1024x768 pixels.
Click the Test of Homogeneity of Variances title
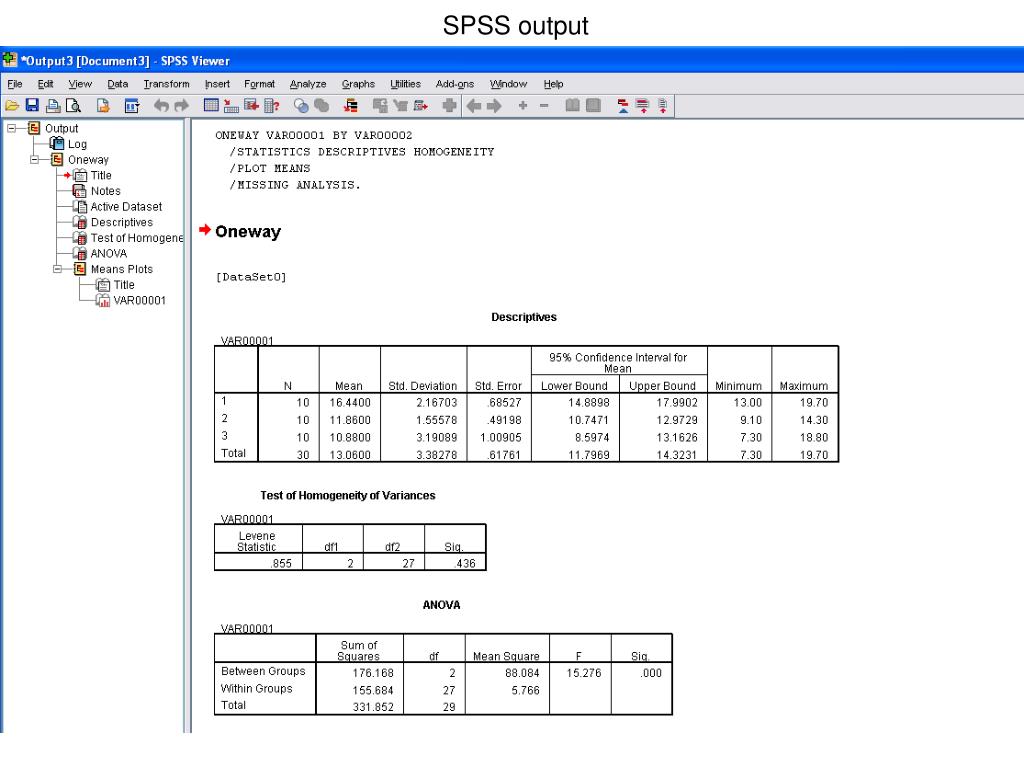[347, 496]
